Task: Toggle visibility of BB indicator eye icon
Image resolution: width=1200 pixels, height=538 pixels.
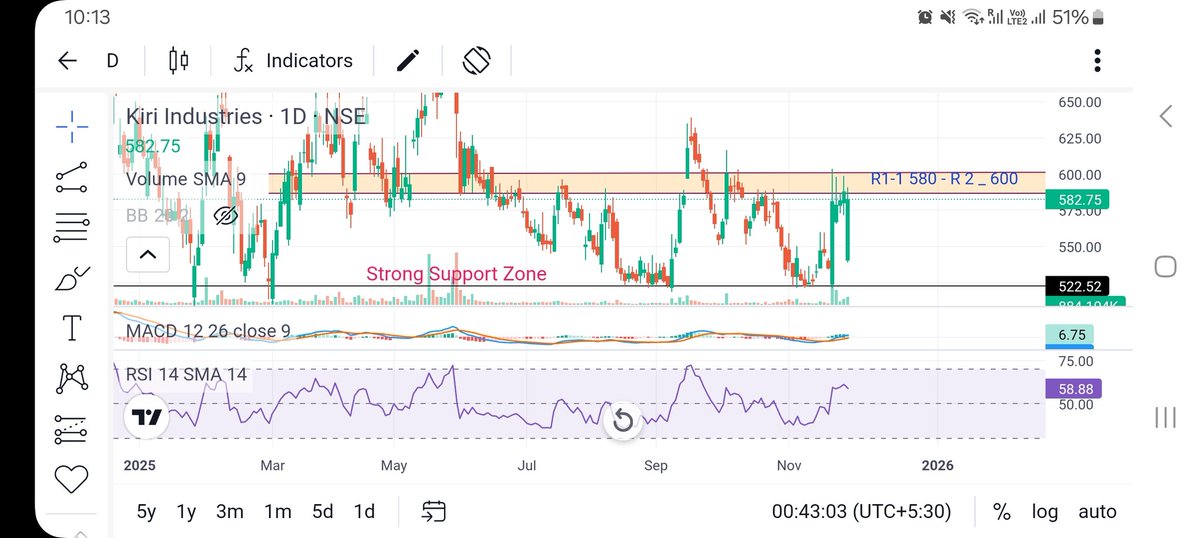Action: tap(226, 215)
